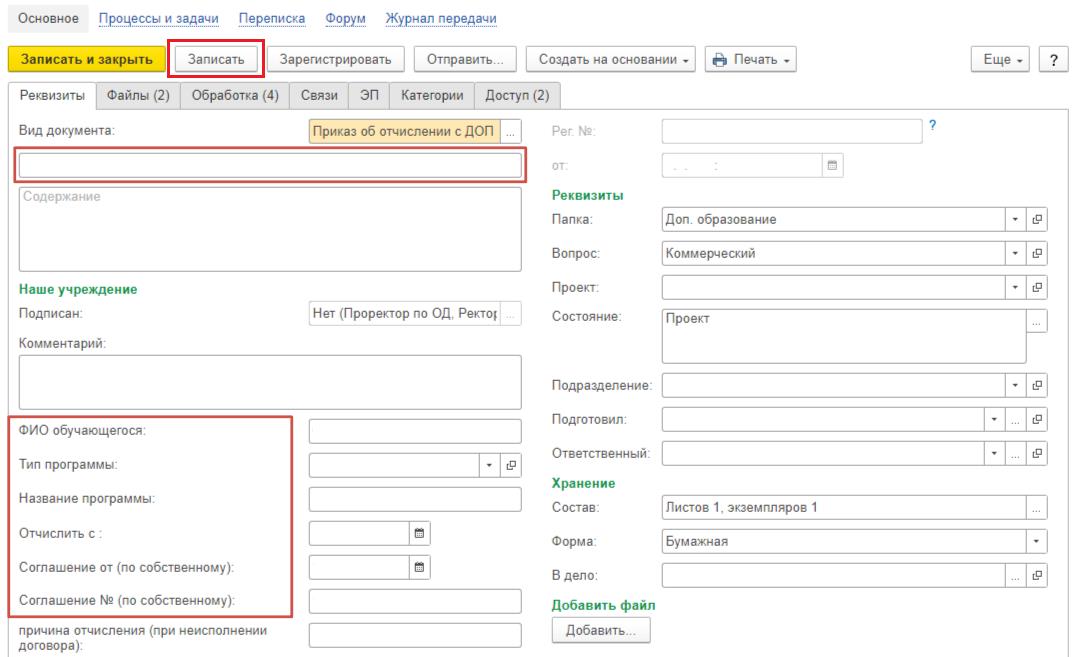Expand the Проект dropdown list
The width and height of the screenshot is (1078, 657).
point(1015,287)
